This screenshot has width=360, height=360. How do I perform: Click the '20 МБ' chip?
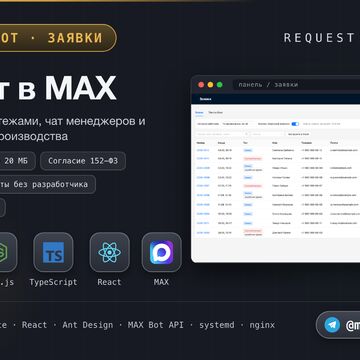point(17,161)
